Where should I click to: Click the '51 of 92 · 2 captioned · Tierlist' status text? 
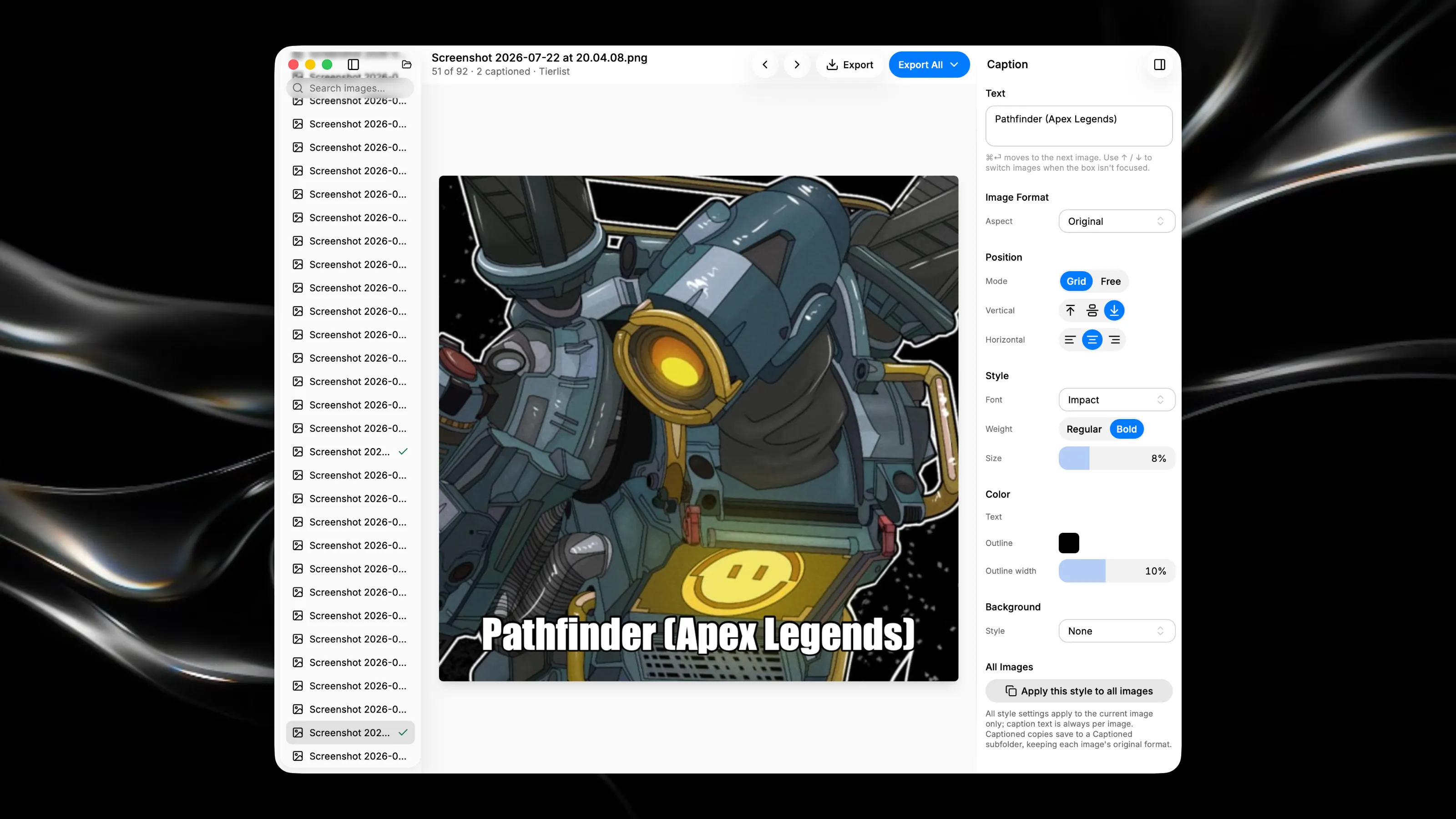pyautogui.click(x=500, y=72)
